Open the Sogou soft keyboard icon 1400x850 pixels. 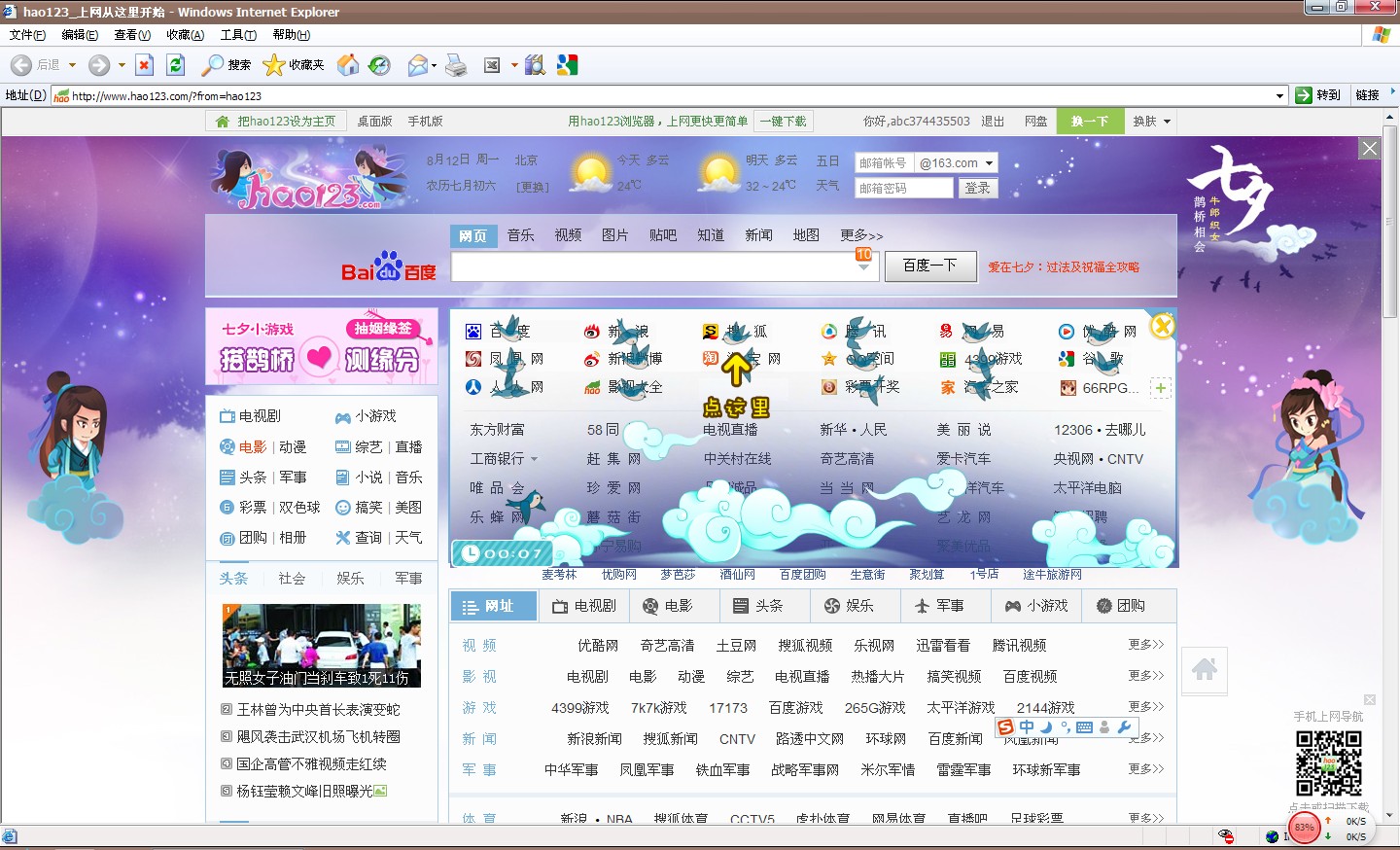pos(1085,727)
